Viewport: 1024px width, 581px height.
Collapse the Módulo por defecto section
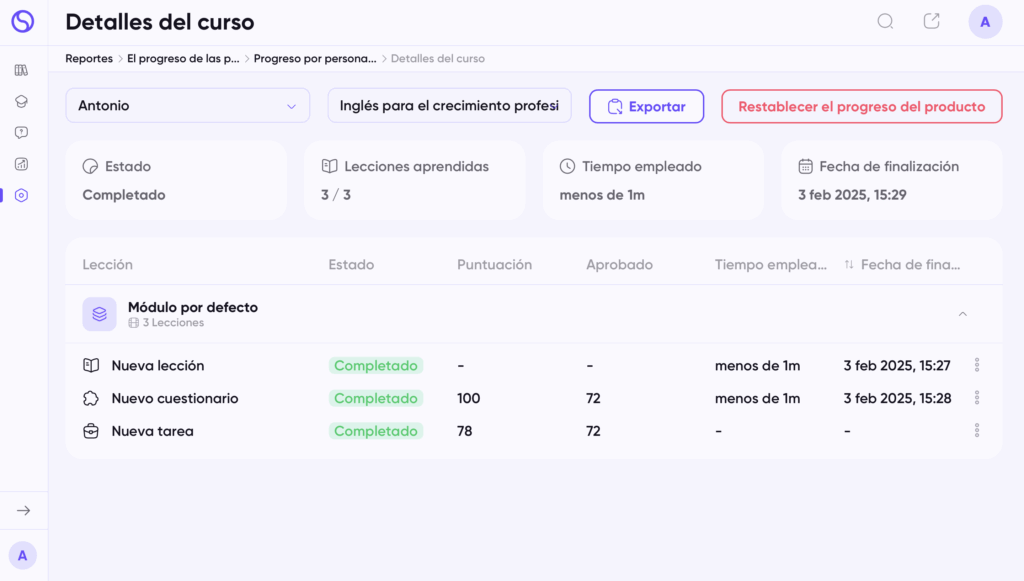coord(963,314)
